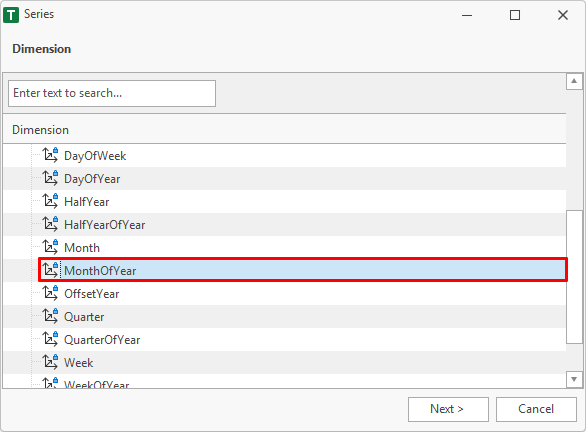
Task: Select the QuarterOfYear dimension
Action: 102,340
